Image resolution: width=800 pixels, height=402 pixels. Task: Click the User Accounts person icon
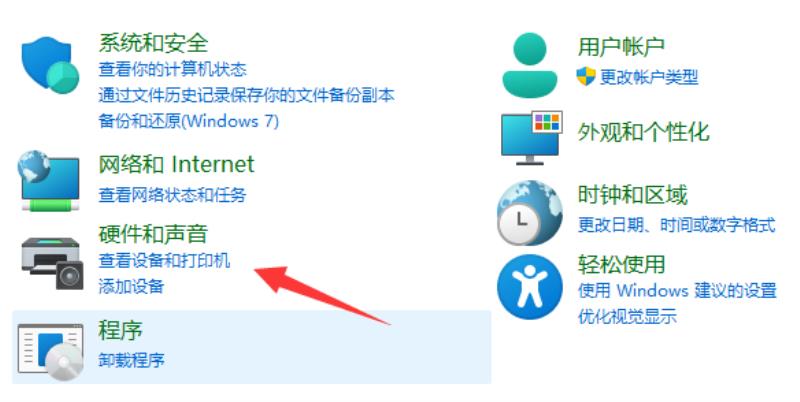[530, 65]
